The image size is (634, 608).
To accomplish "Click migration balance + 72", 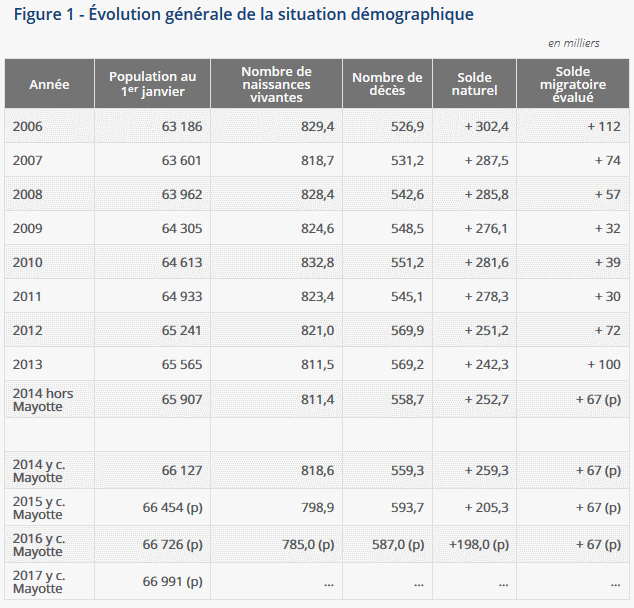I will coord(608,330).
